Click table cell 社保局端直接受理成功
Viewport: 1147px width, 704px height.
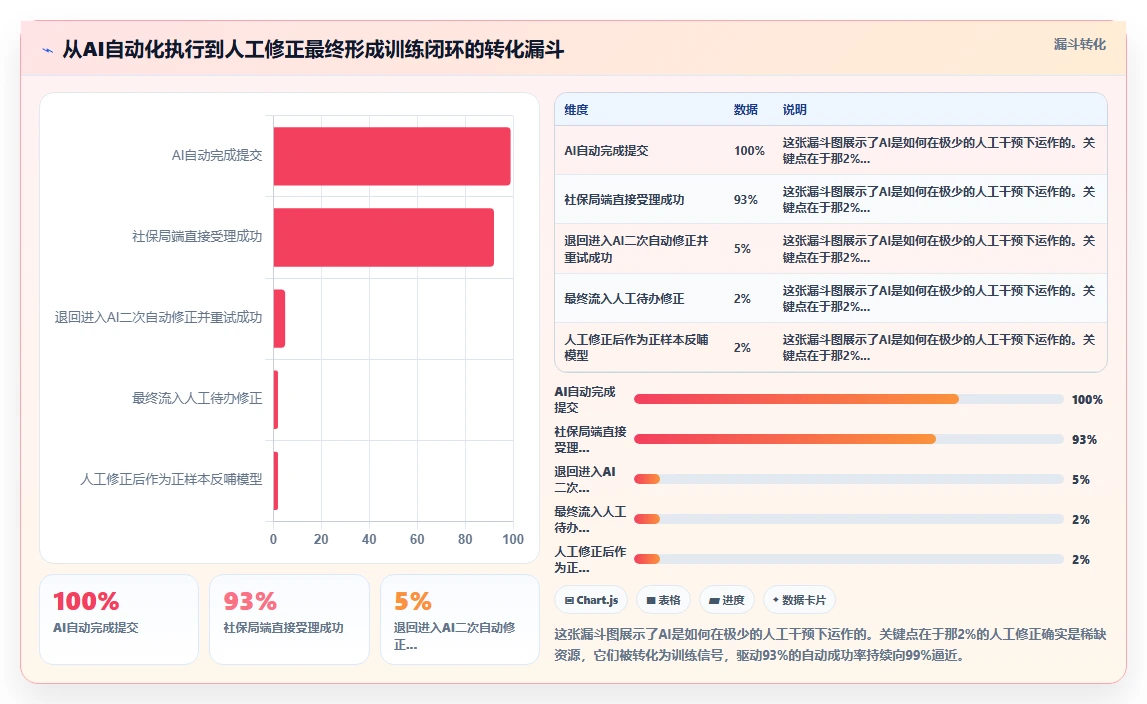pos(624,200)
